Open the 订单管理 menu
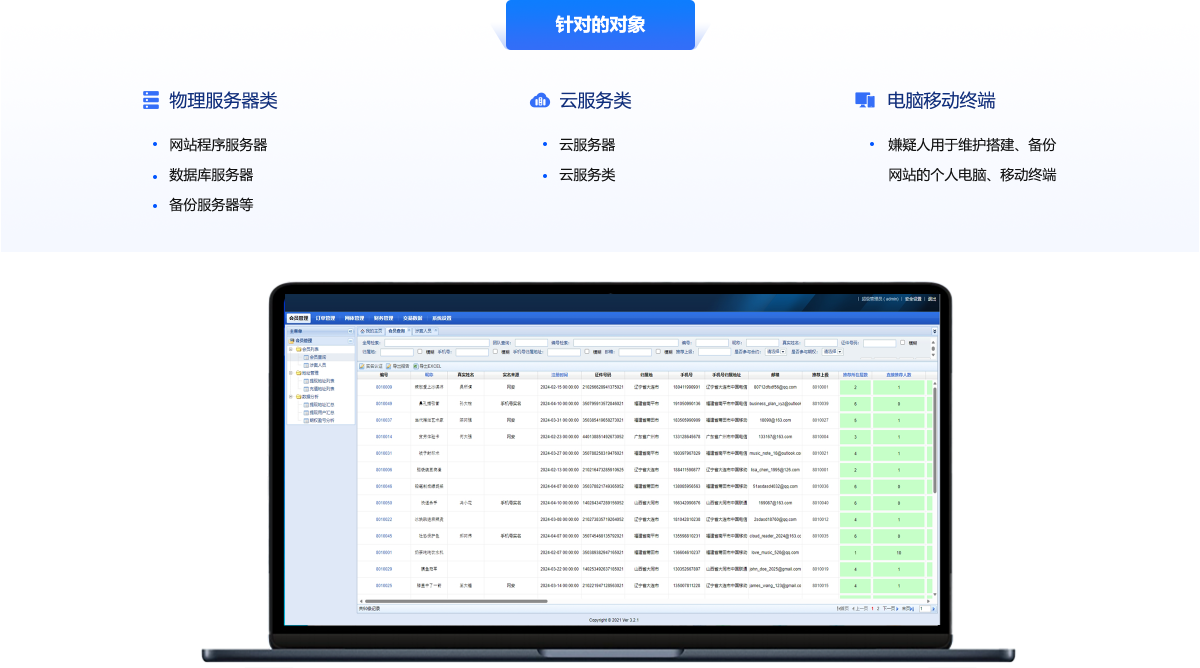Image resolution: width=1200 pixels, height=668 pixels. click(x=326, y=318)
